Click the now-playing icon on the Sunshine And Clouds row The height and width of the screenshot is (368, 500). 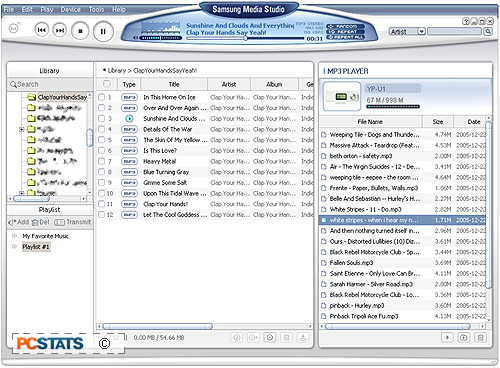click(x=129, y=119)
